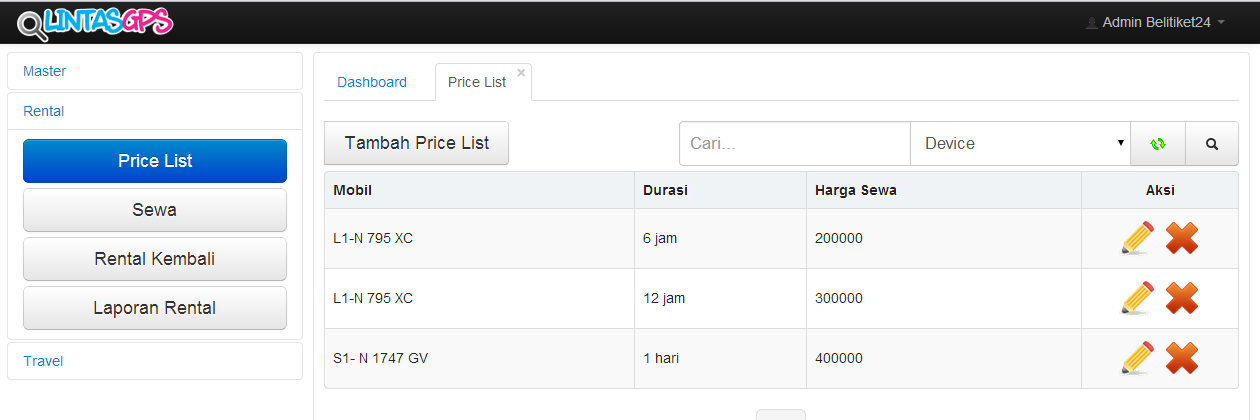Viewport: 1260px width, 420px height.
Task: Delete the 6 jam price entry
Action: (x=1182, y=238)
